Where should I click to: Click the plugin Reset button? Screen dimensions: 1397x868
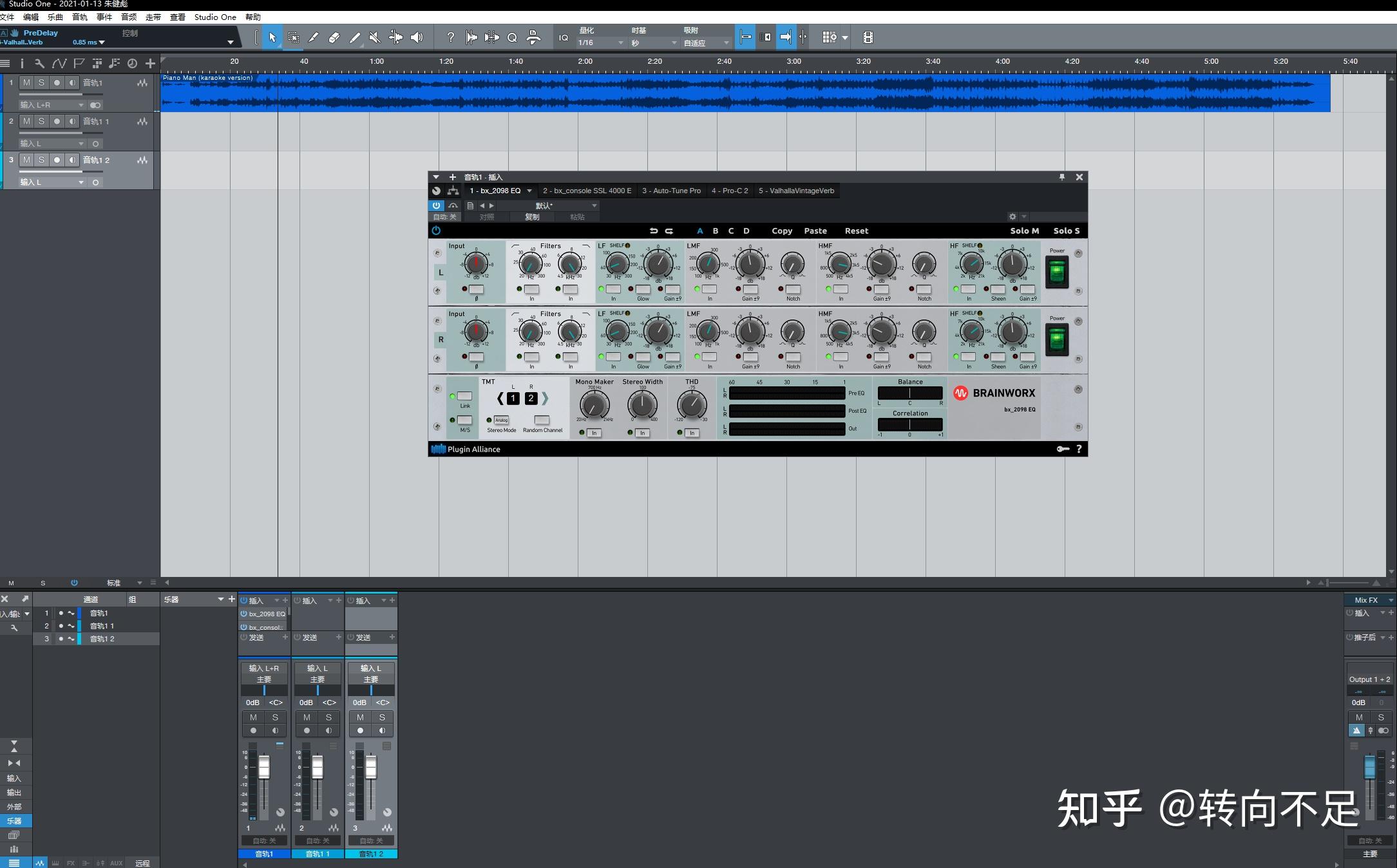[857, 231]
